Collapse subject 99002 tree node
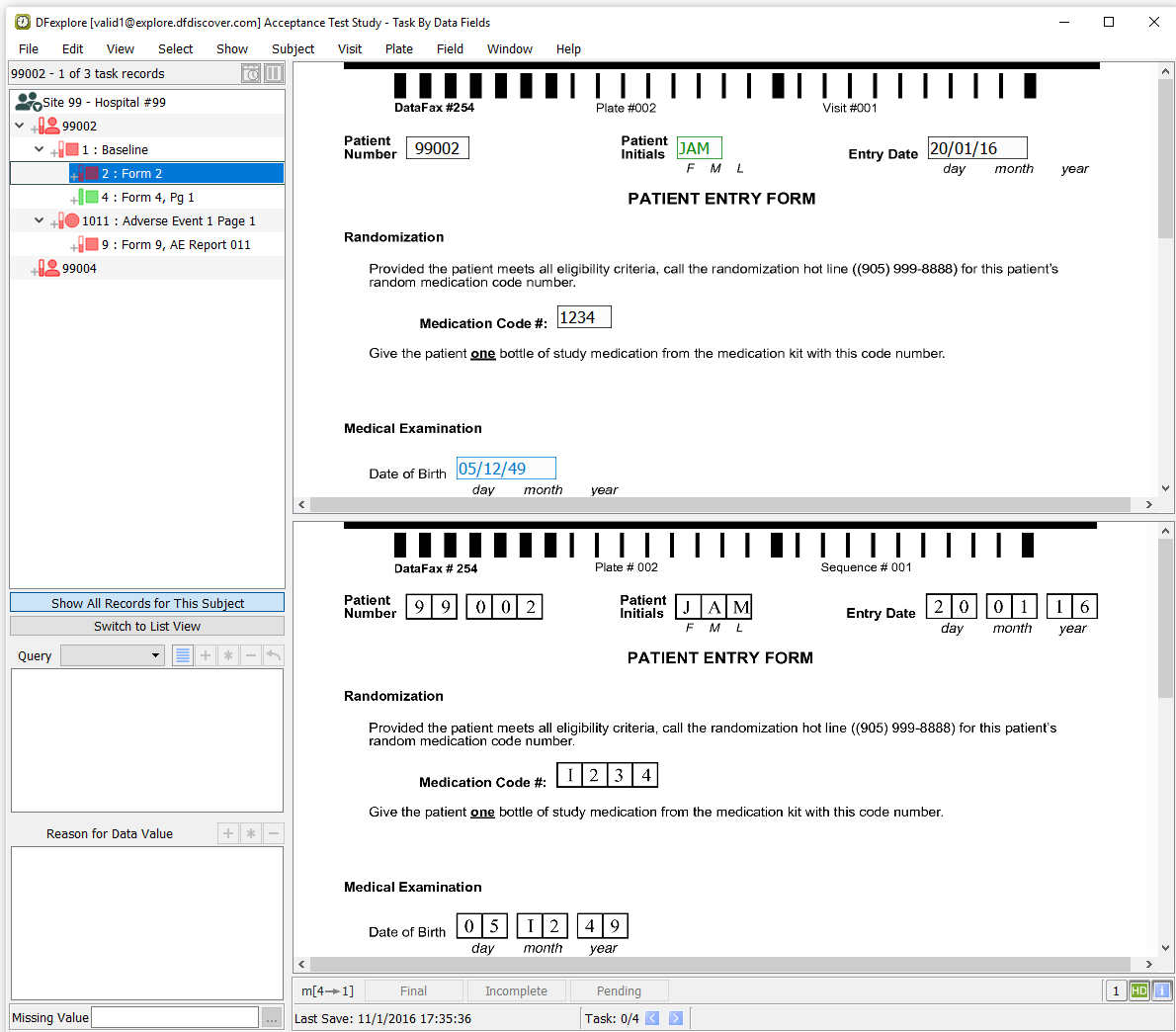1176x1032 pixels. [x=20, y=126]
